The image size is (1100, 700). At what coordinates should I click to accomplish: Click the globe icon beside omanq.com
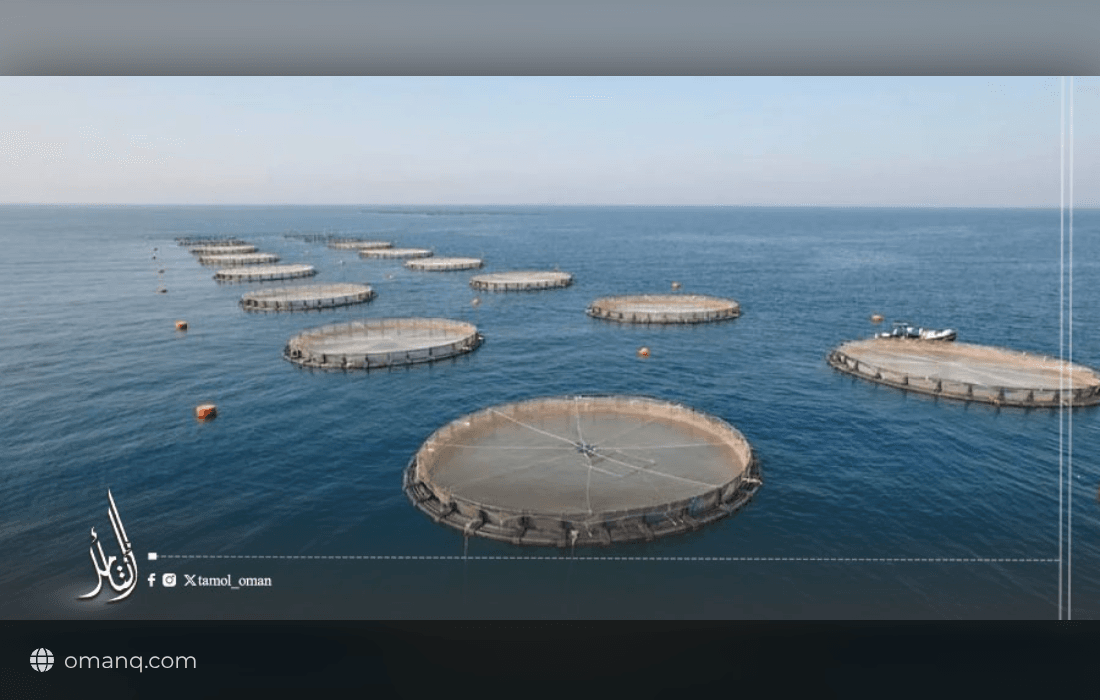pos(41,660)
